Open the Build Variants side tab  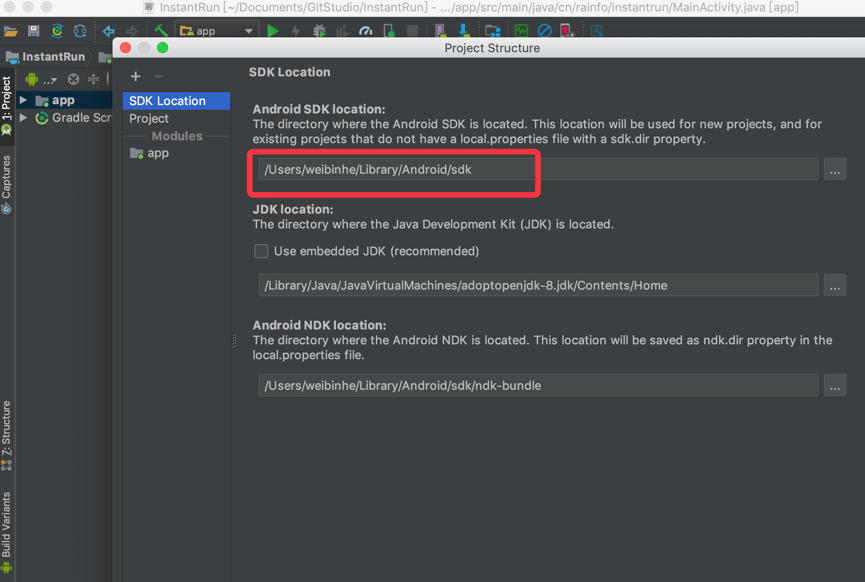7,532
